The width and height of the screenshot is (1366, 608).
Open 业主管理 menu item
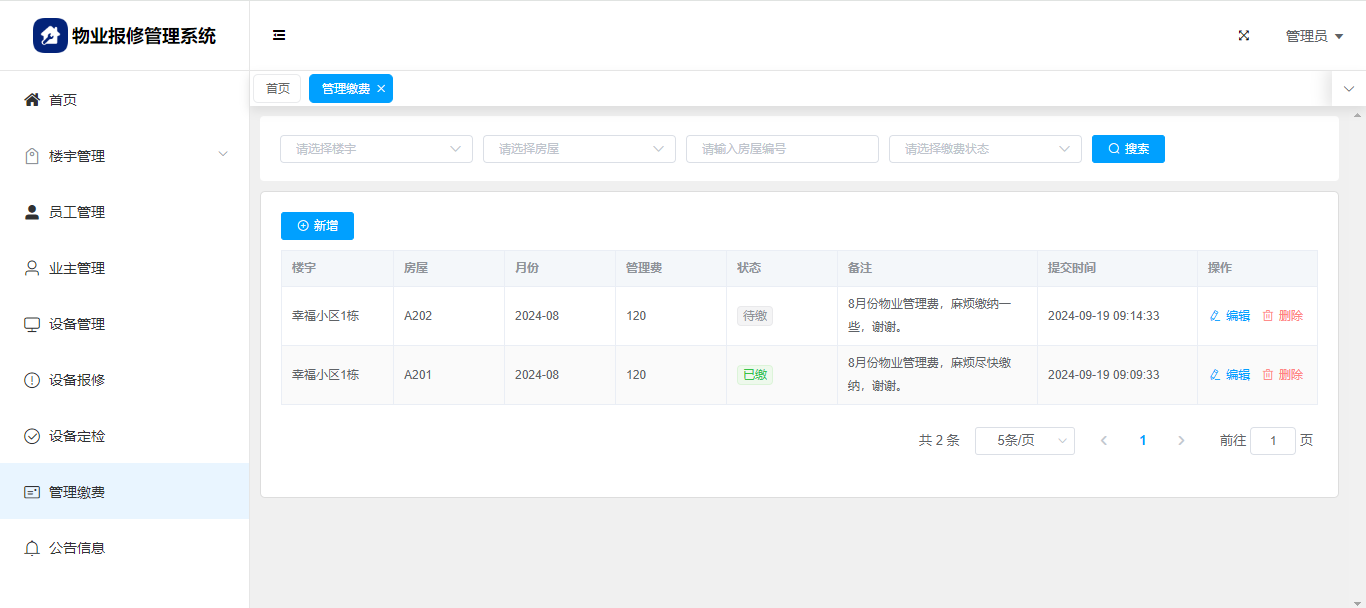(77, 268)
